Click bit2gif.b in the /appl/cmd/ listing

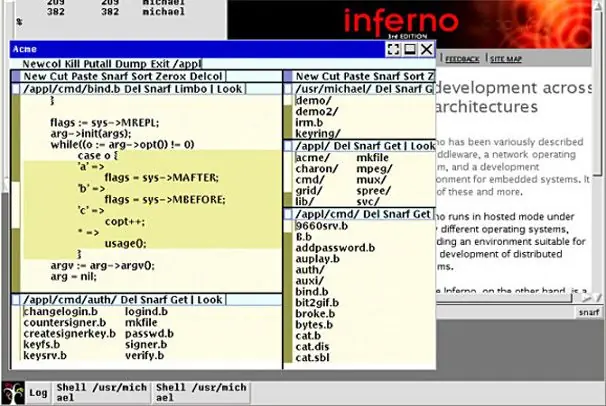coord(317,302)
